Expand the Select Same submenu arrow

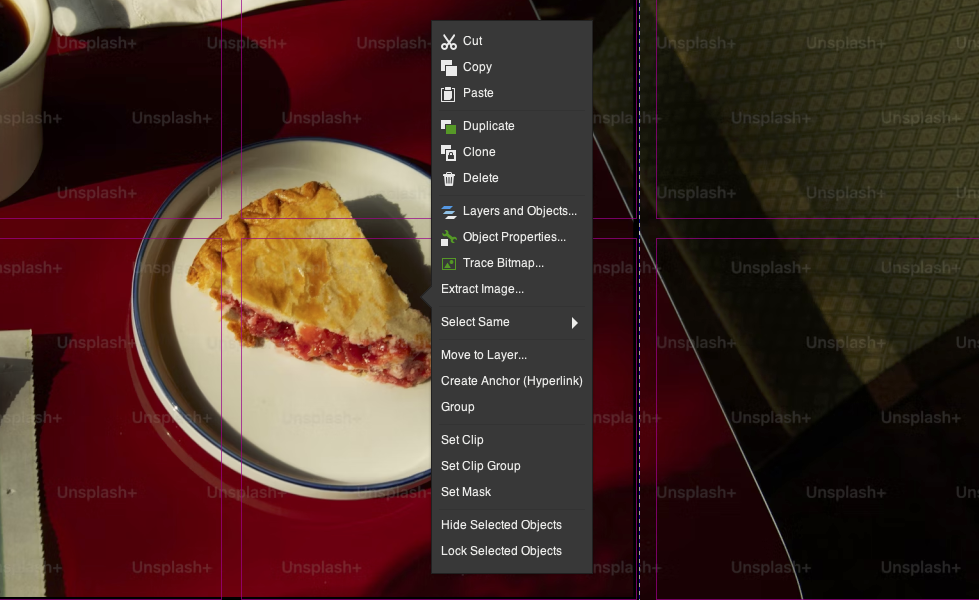point(574,323)
